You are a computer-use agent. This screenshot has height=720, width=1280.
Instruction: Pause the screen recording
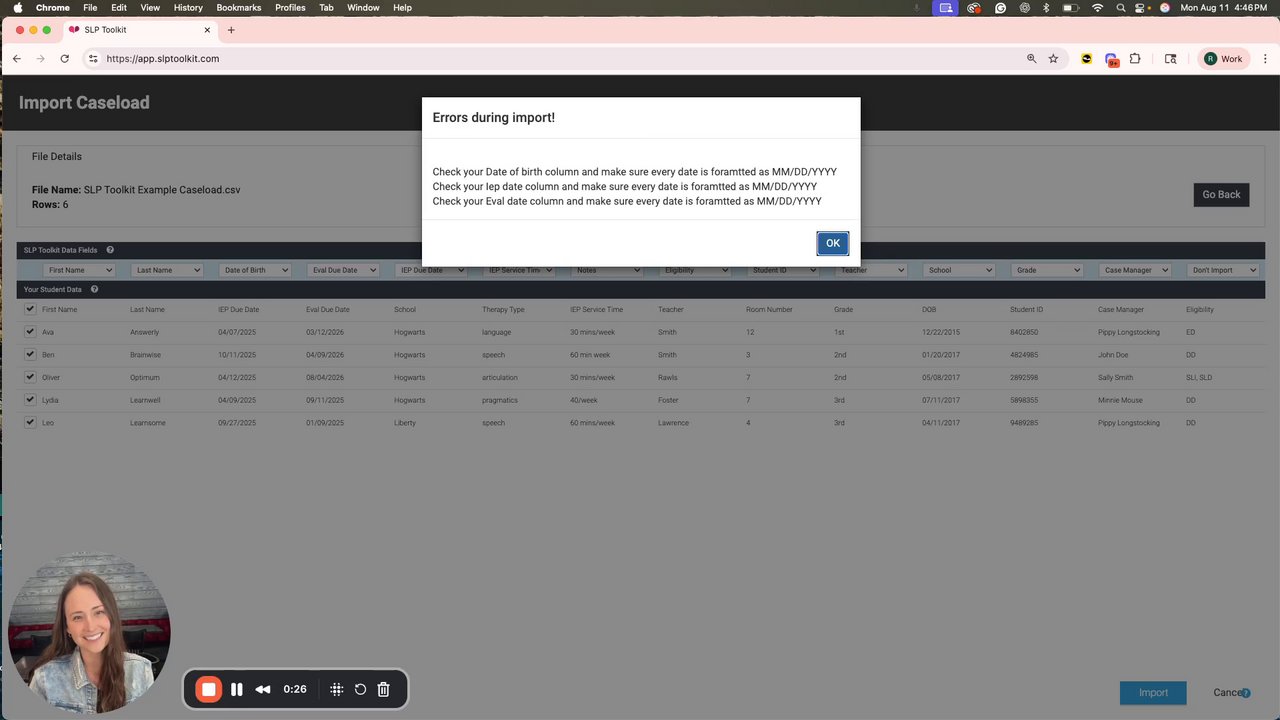(x=237, y=689)
